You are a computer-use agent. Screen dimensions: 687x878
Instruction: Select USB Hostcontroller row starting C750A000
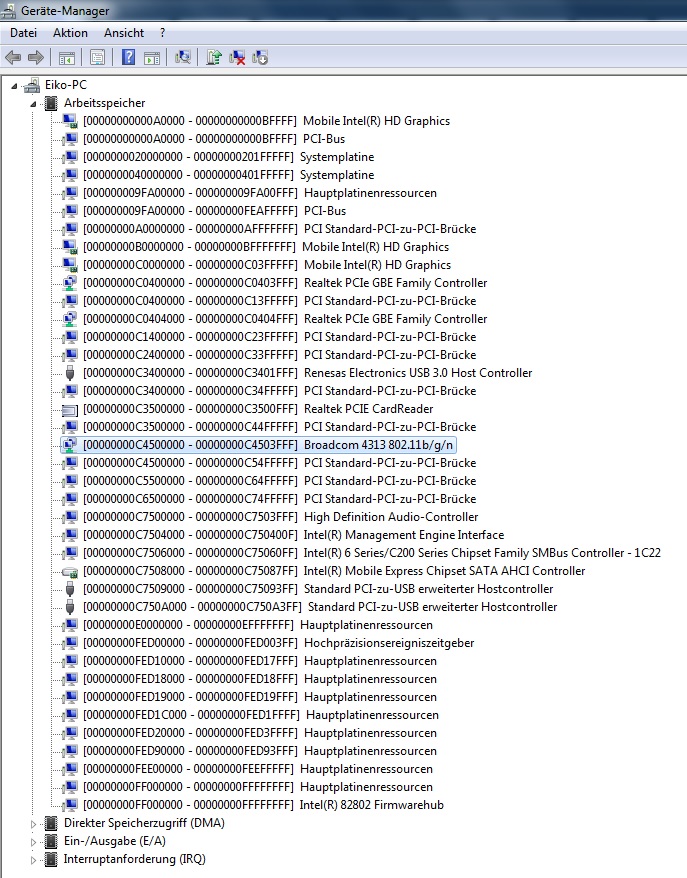click(x=320, y=607)
